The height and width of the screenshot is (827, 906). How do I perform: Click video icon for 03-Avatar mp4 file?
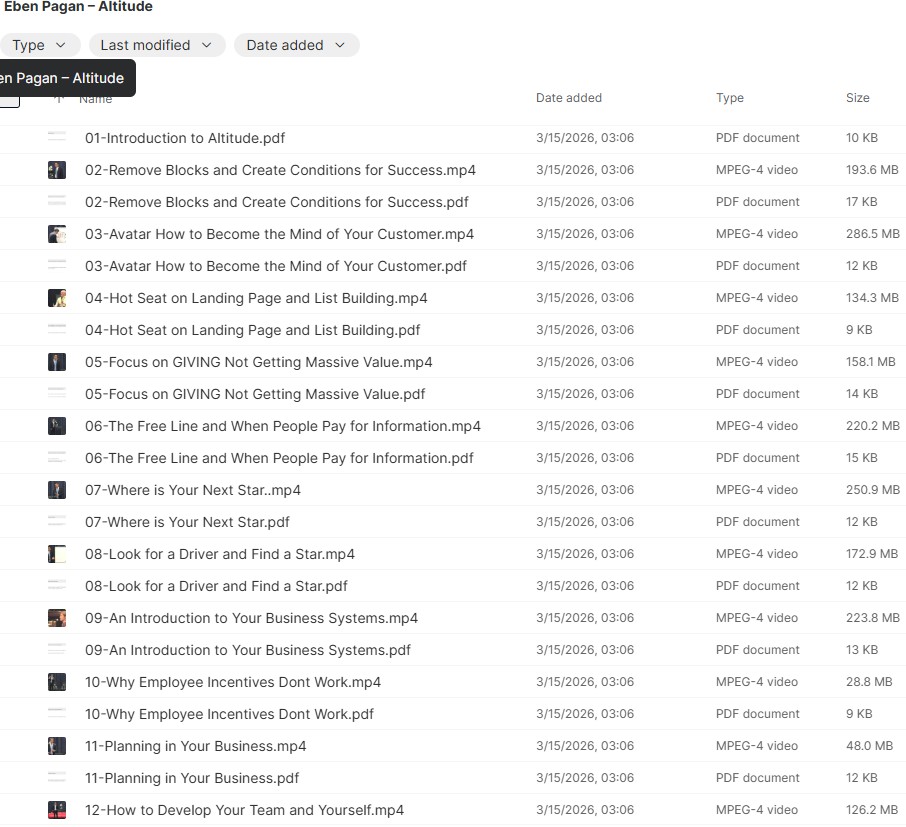tap(57, 234)
